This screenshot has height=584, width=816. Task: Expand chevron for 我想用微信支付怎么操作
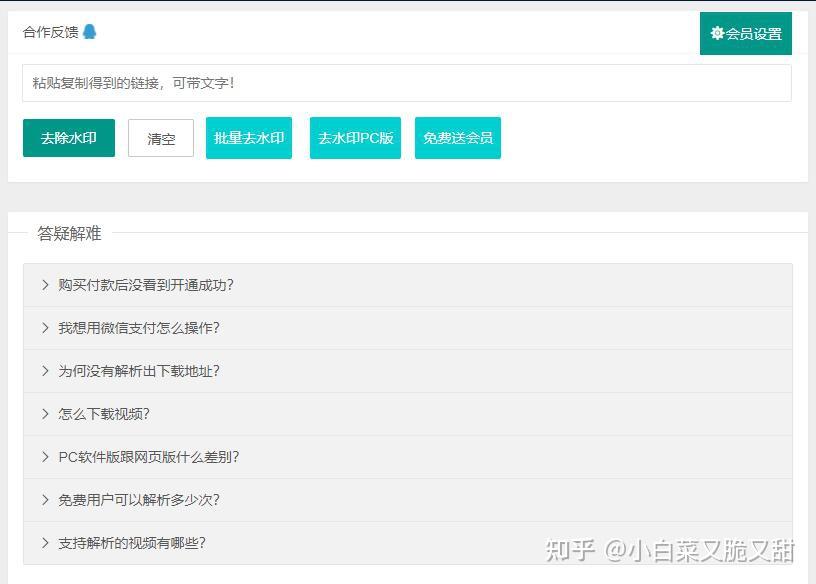tap(45, 328)
